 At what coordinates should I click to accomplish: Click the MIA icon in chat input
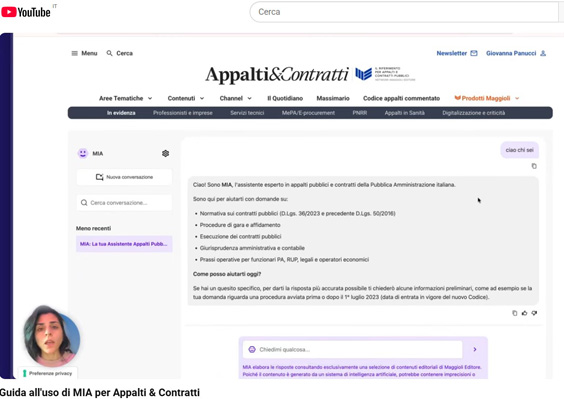tap(252, 349)
